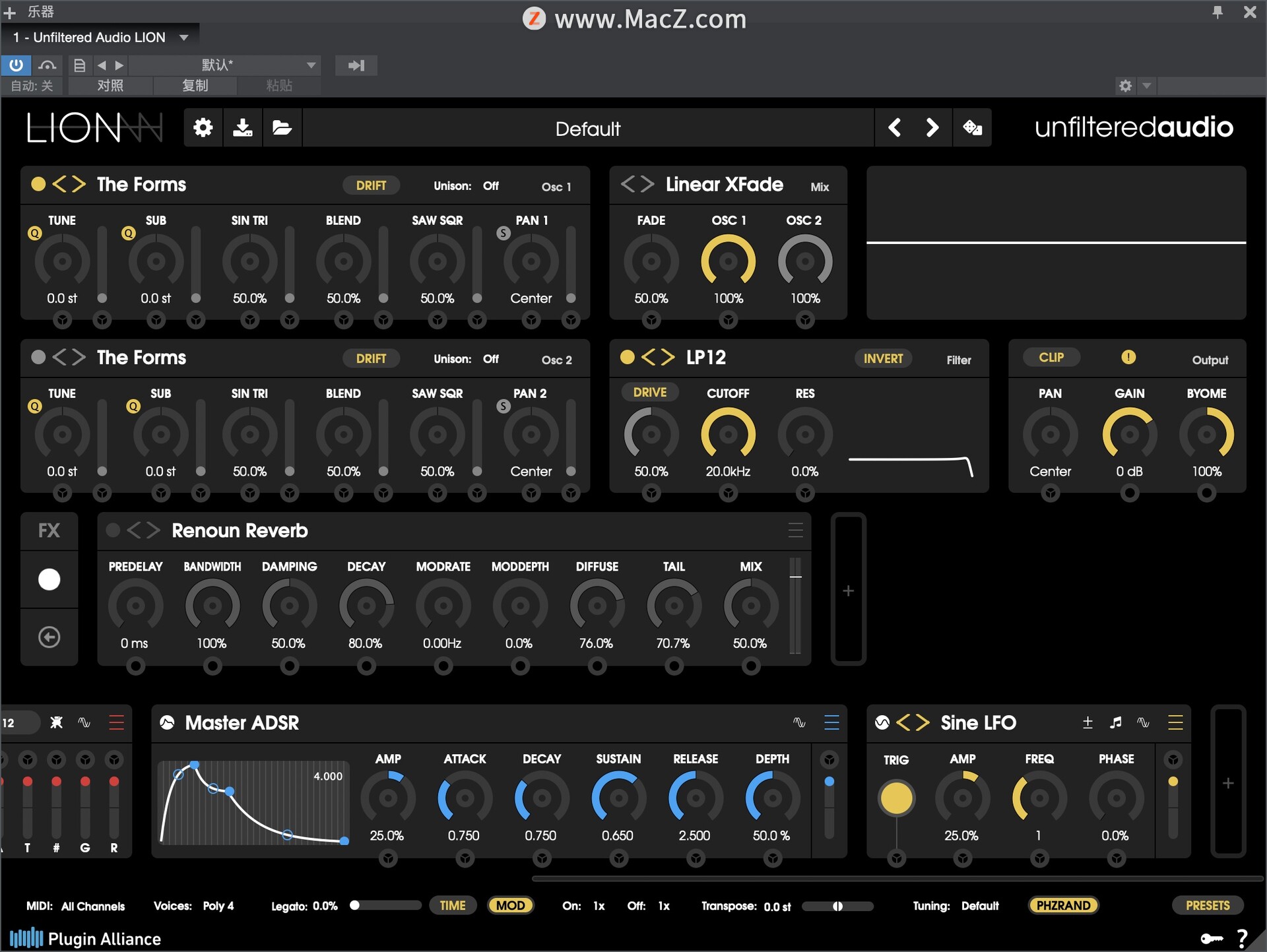The width and height of the screenshot is (1267, 952).
Task: Click Sine LFO bipolar plus-minus icon
Action: pyautogui.click(x=1088, y=722)
